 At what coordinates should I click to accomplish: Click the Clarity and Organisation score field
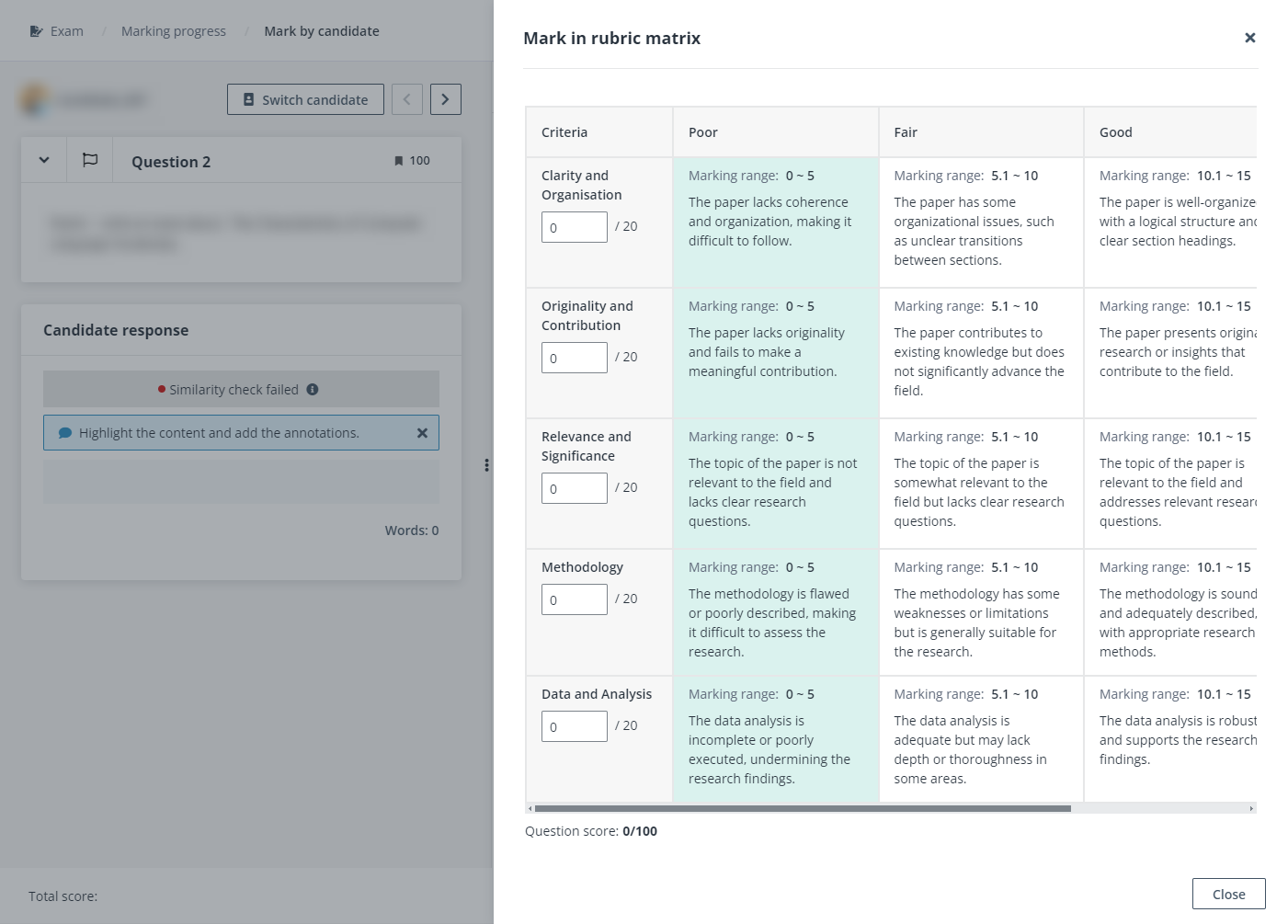[x=574, y=227]
